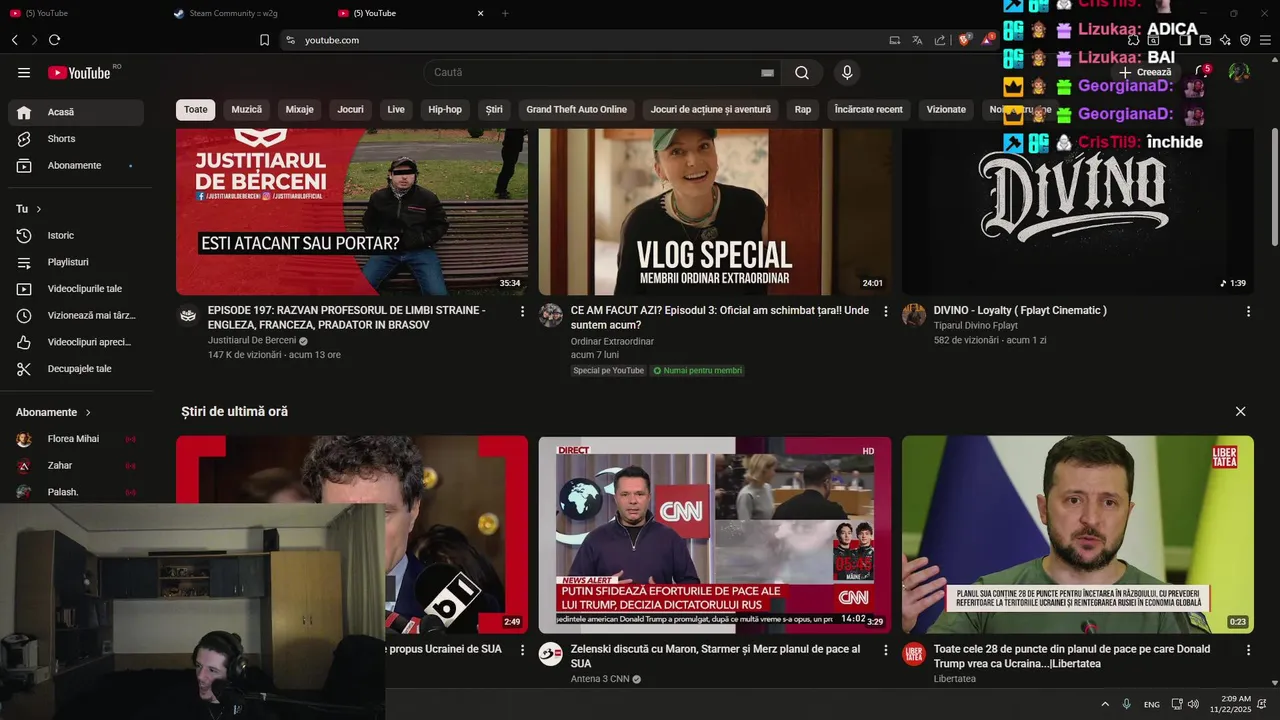
Task: Click the search magnifier button
Action: click(x=802, y=73)
